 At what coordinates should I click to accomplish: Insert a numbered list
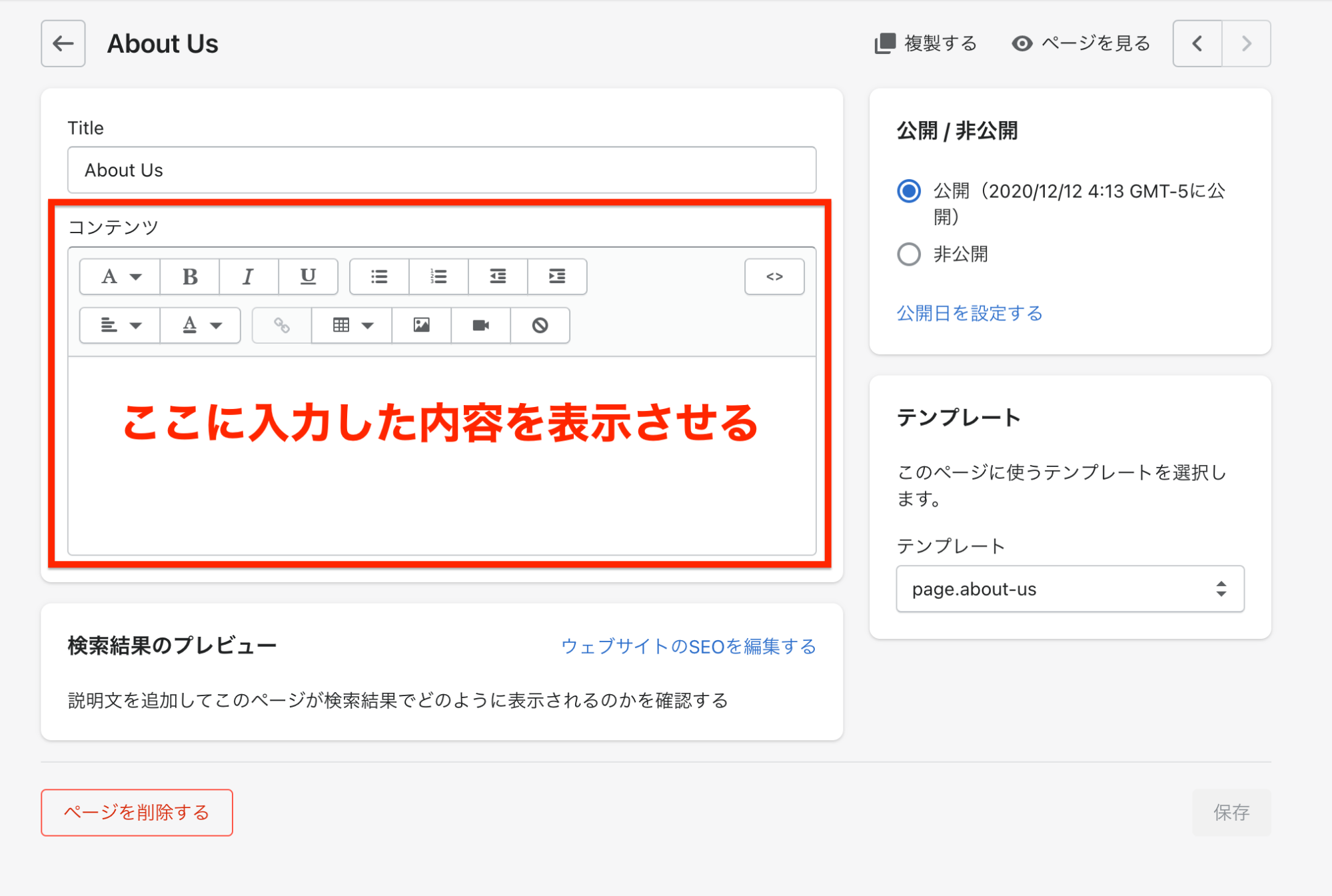click(438, 276)
